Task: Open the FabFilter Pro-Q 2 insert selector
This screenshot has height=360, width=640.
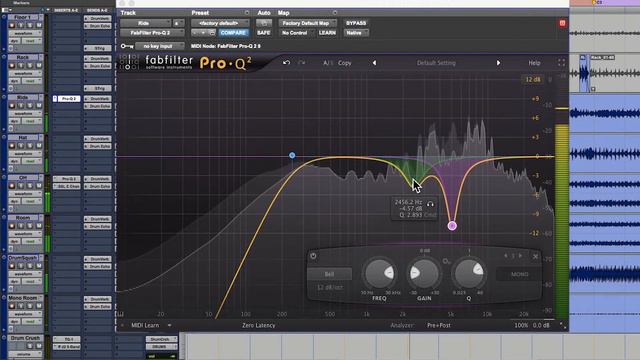Action: coord(152,33)
